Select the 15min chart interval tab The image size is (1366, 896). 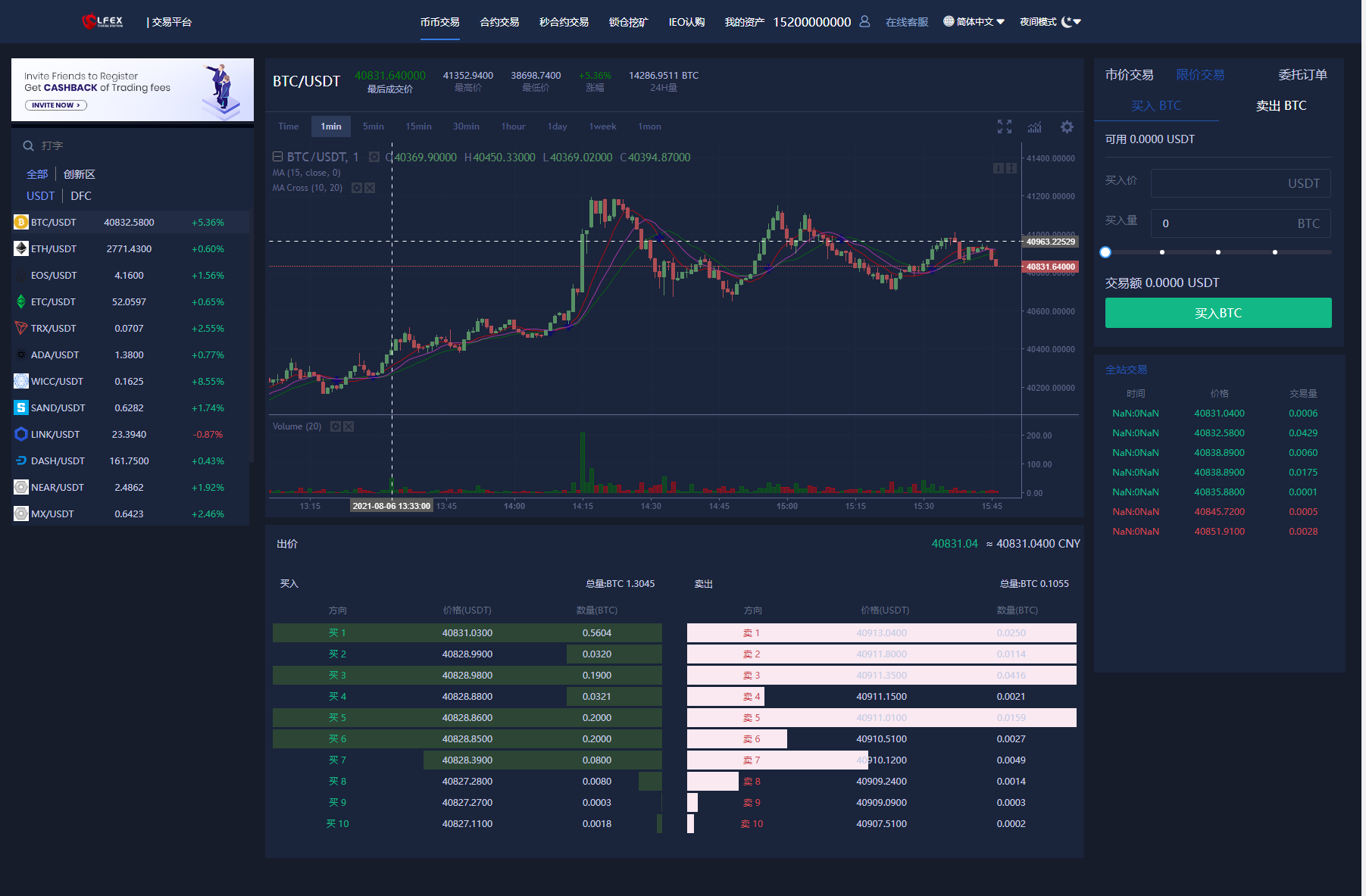point(418,126)
